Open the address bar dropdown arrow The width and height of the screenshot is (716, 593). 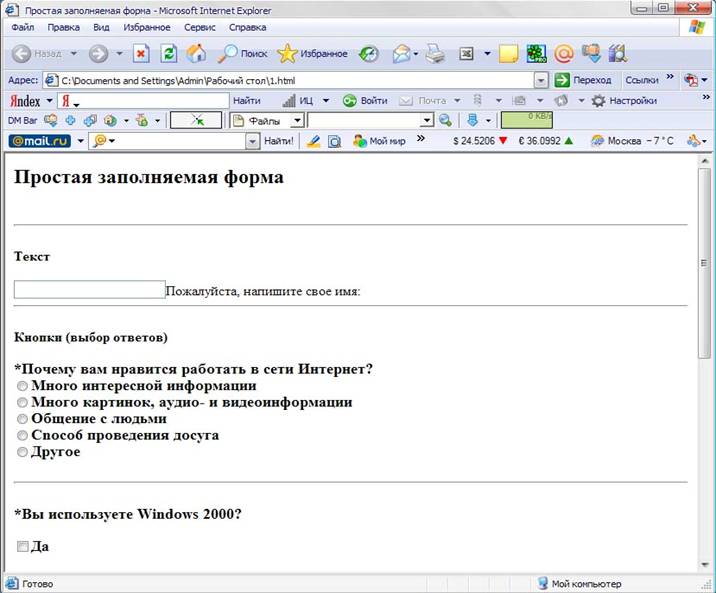[x=541, y=81]
